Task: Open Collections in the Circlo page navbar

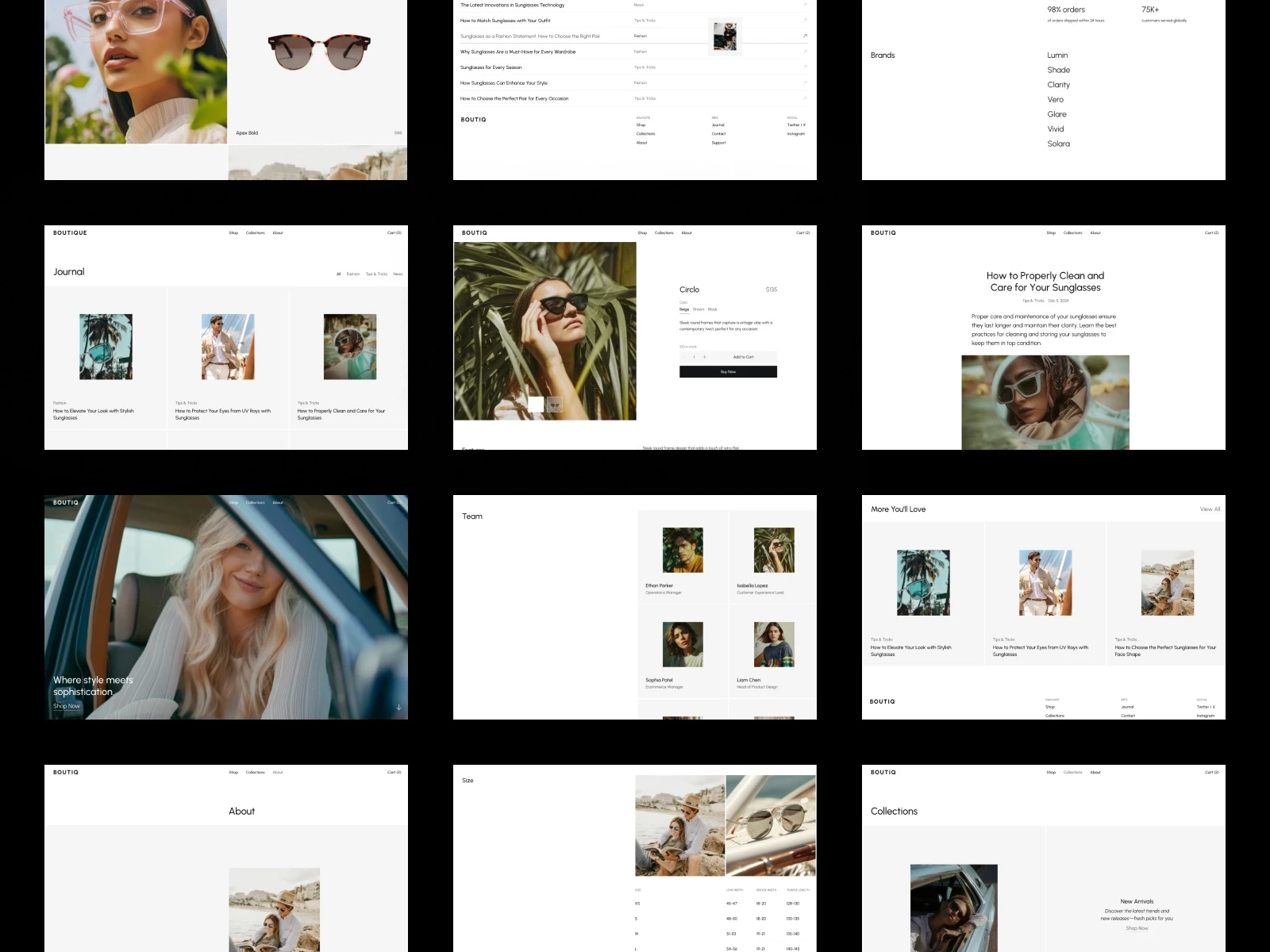Action: [664, 232]
